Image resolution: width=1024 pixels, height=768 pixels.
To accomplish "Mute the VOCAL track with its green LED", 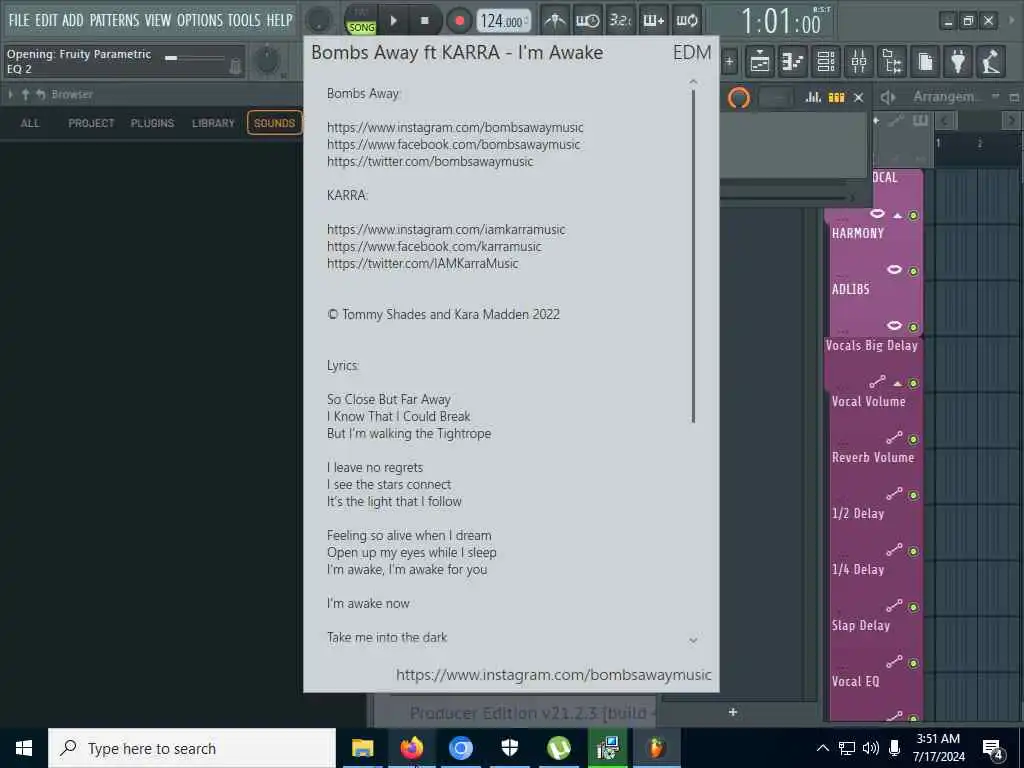I will click(x=913, y=216).
